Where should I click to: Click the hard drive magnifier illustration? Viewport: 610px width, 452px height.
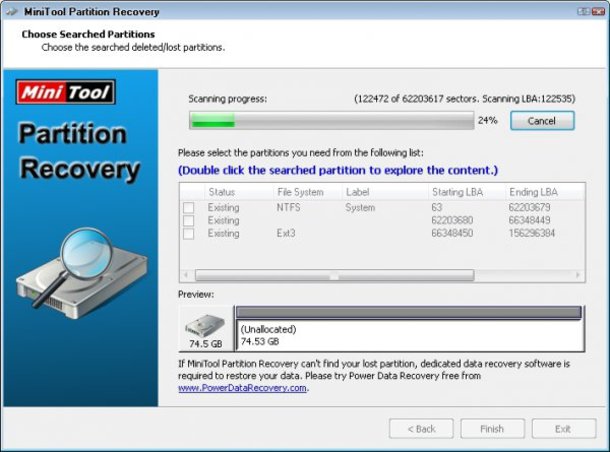(x=80, y=274)
